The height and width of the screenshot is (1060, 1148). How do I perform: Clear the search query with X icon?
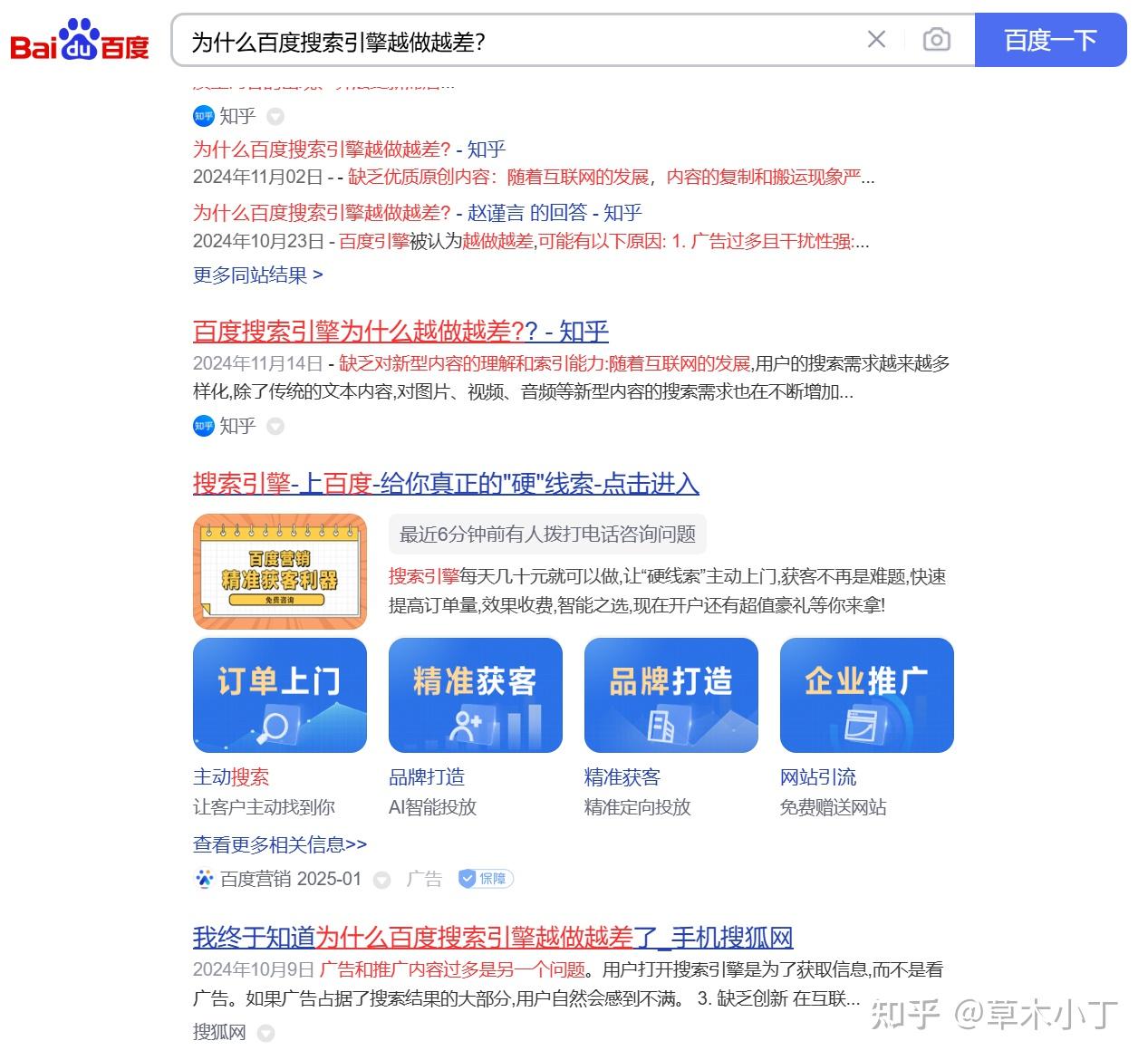coord(876,39)
